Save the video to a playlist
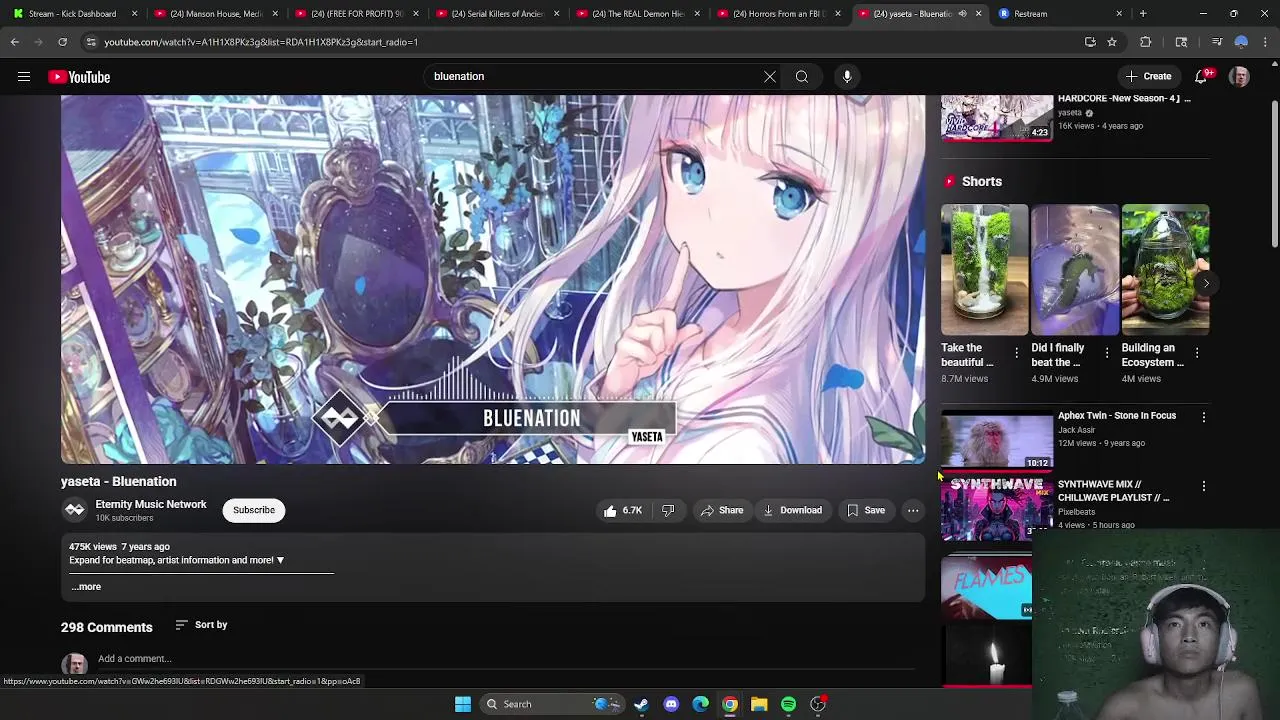Screen dimensions: 1280x720 866,510
